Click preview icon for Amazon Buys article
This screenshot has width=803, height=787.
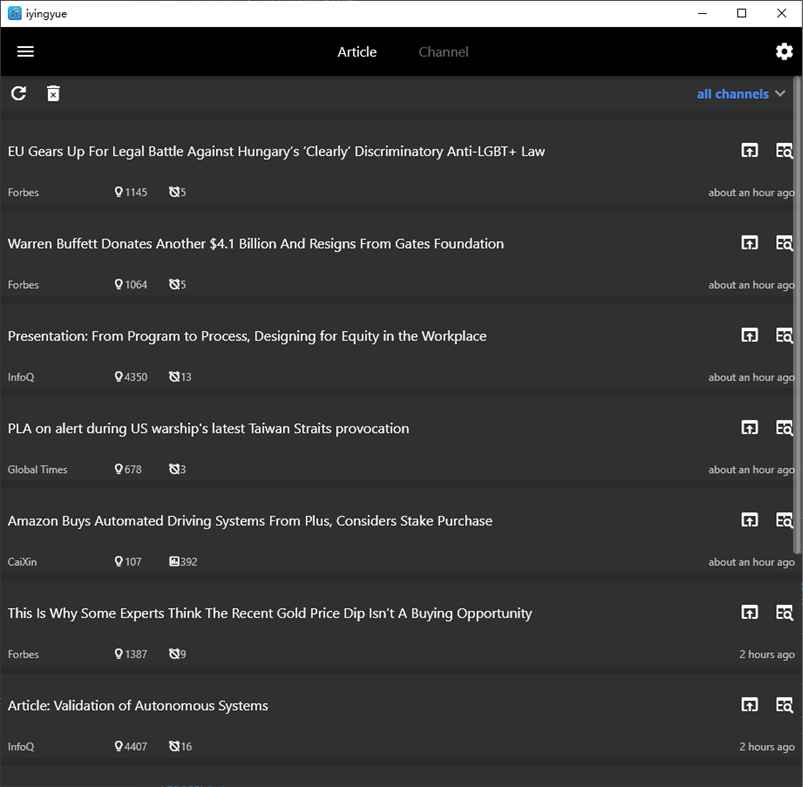click(x=784, y=520)
